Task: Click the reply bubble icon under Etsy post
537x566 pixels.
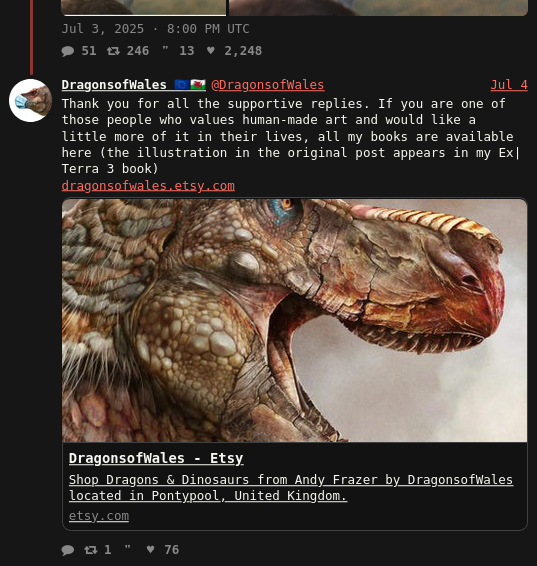Action: pos(68,550)
